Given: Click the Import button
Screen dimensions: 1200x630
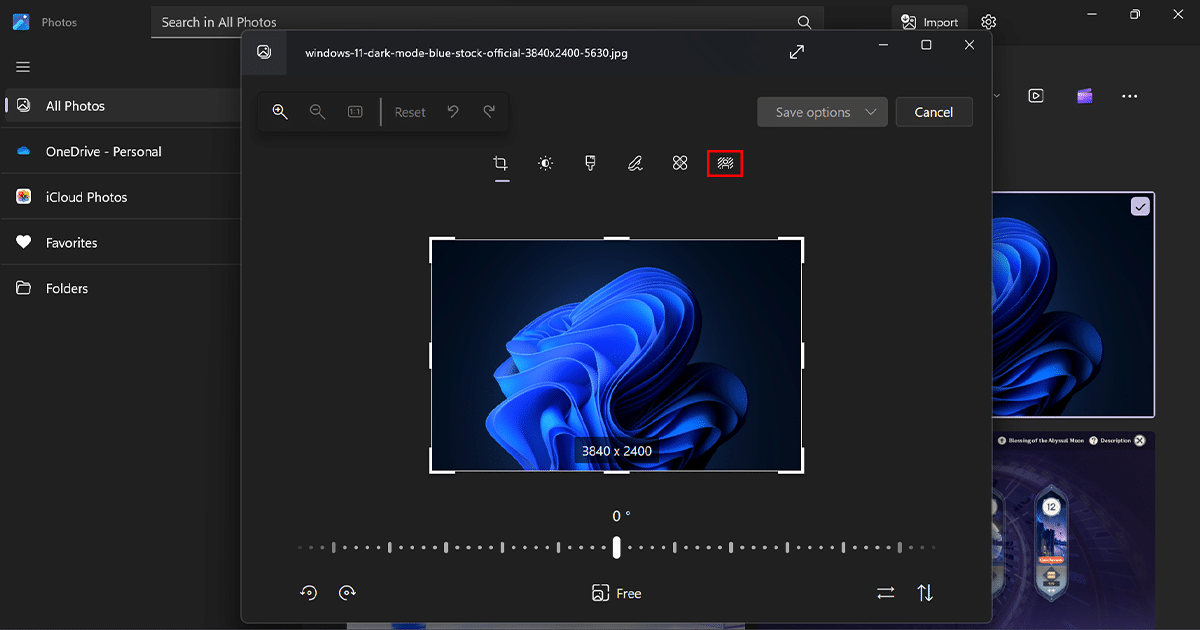Looking at the screenshot, I should pos(929,22).
